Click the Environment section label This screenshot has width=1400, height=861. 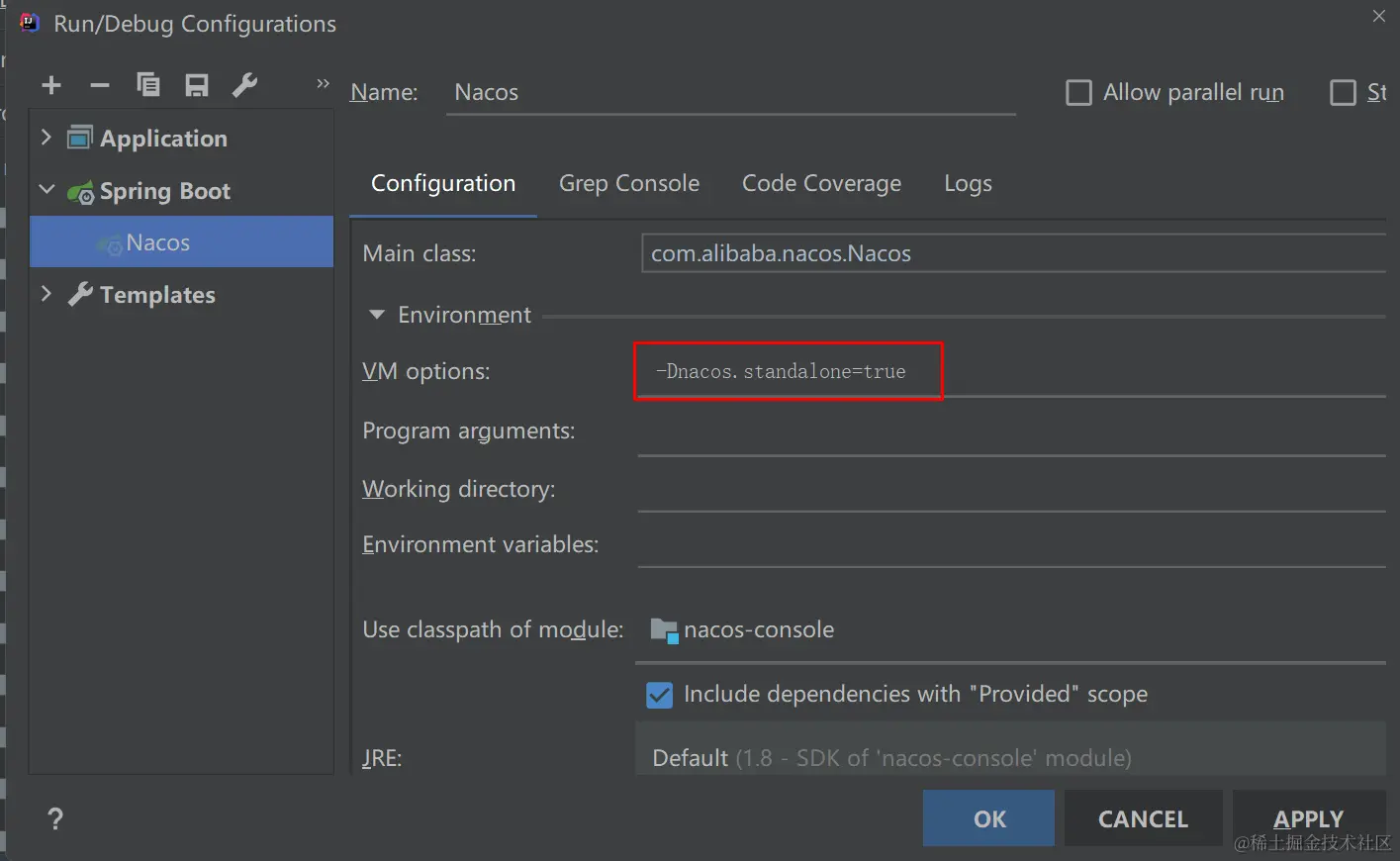pos(464,315)
